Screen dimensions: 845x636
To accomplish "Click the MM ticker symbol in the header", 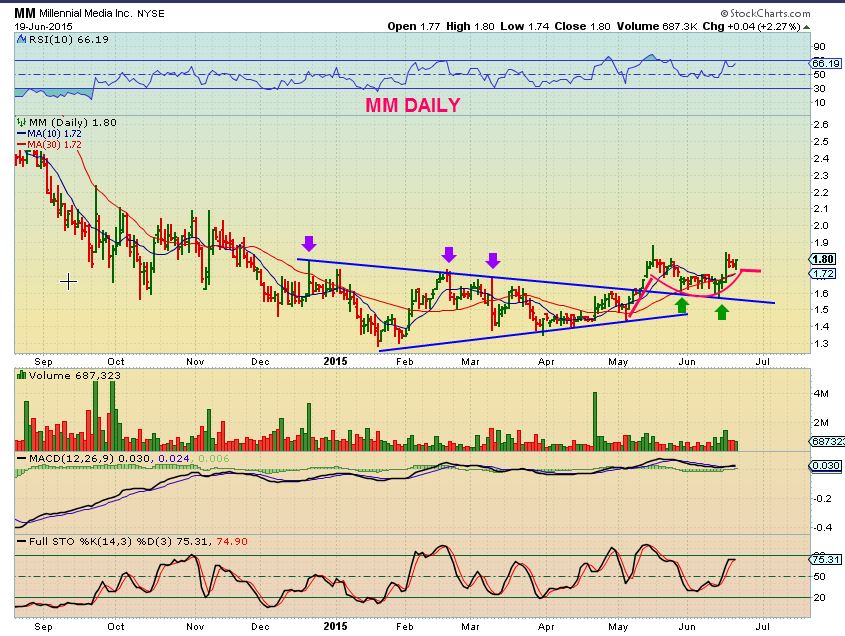I will pyautogui.click(x=25, y=13).
